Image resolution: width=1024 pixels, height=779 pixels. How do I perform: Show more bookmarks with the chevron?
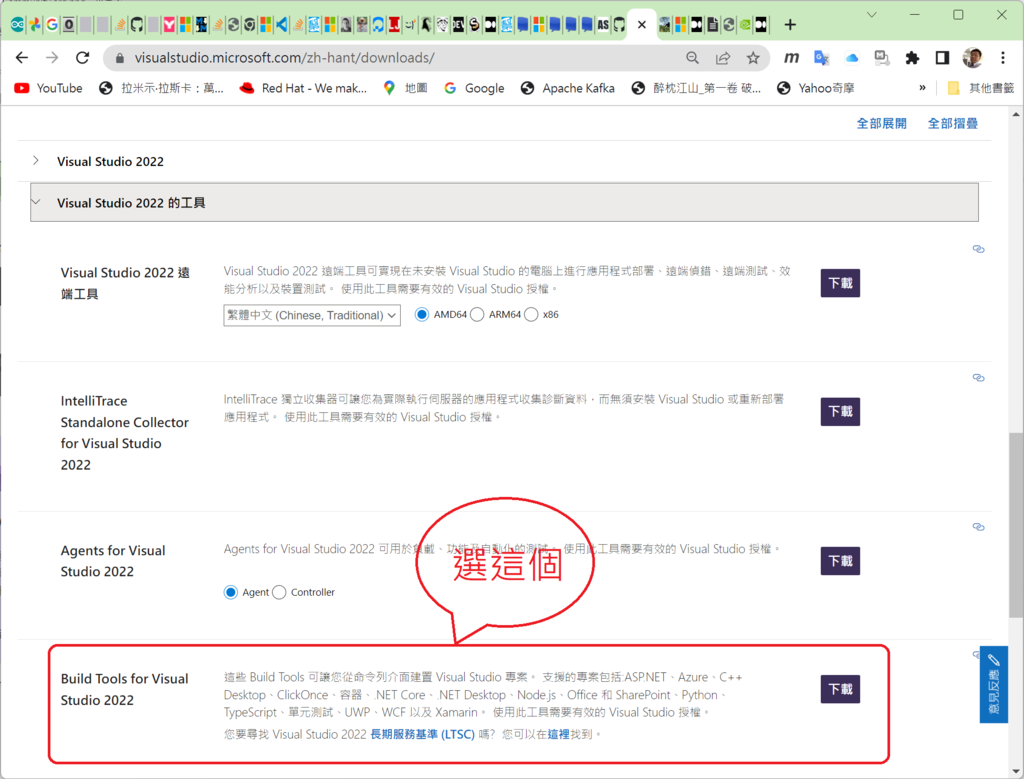tap(922, 88)
